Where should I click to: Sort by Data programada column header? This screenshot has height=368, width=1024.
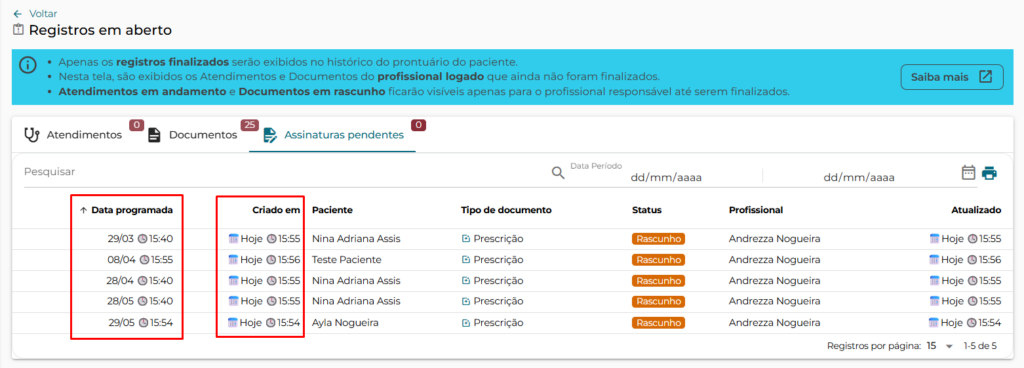point(132,210)
